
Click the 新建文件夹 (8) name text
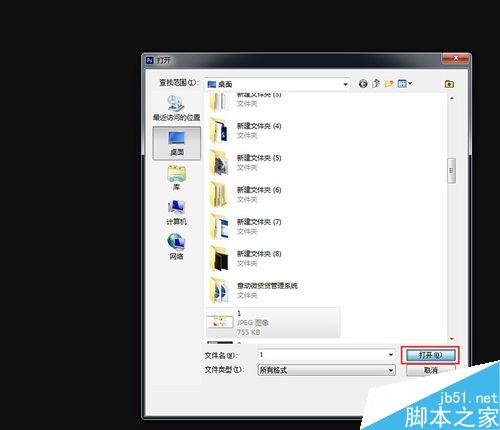click(x=259, y=254)
